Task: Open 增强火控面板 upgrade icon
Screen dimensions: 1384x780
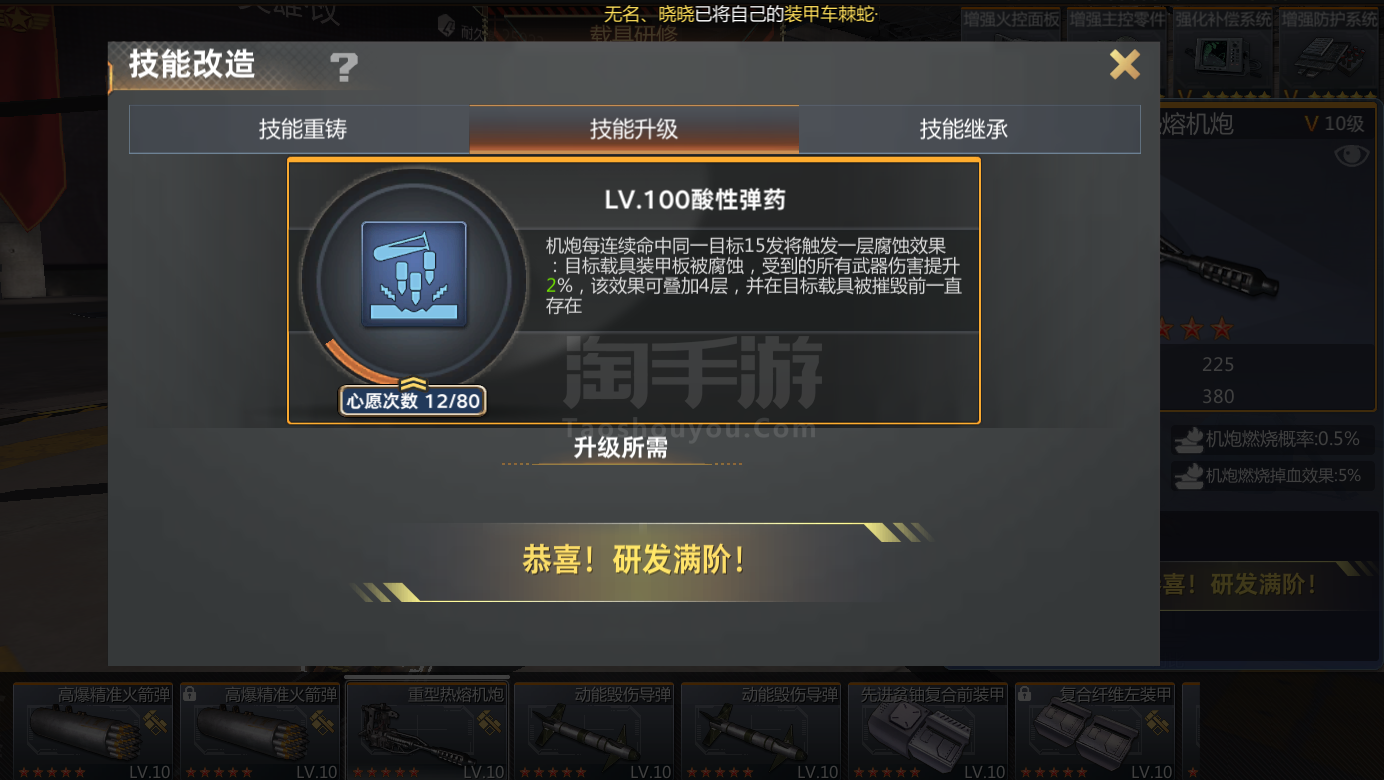Action: coord(1010,52)
